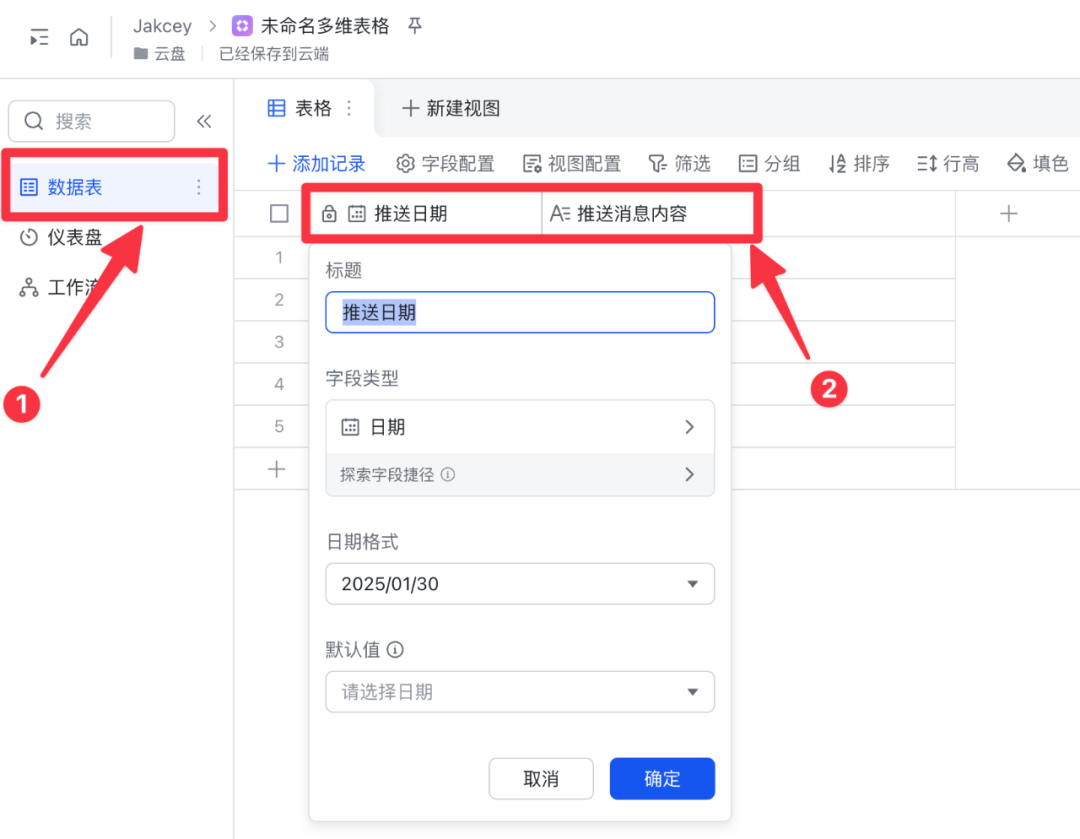Screen dimensions: 1080x839
Task: Add a new row with plus below row 5
Action: coord(276,469)
